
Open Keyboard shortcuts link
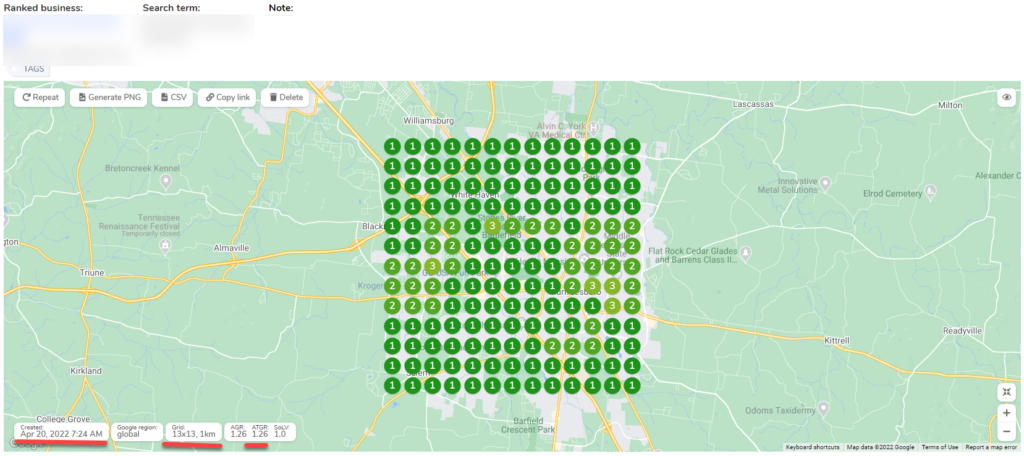click(813, 448)
